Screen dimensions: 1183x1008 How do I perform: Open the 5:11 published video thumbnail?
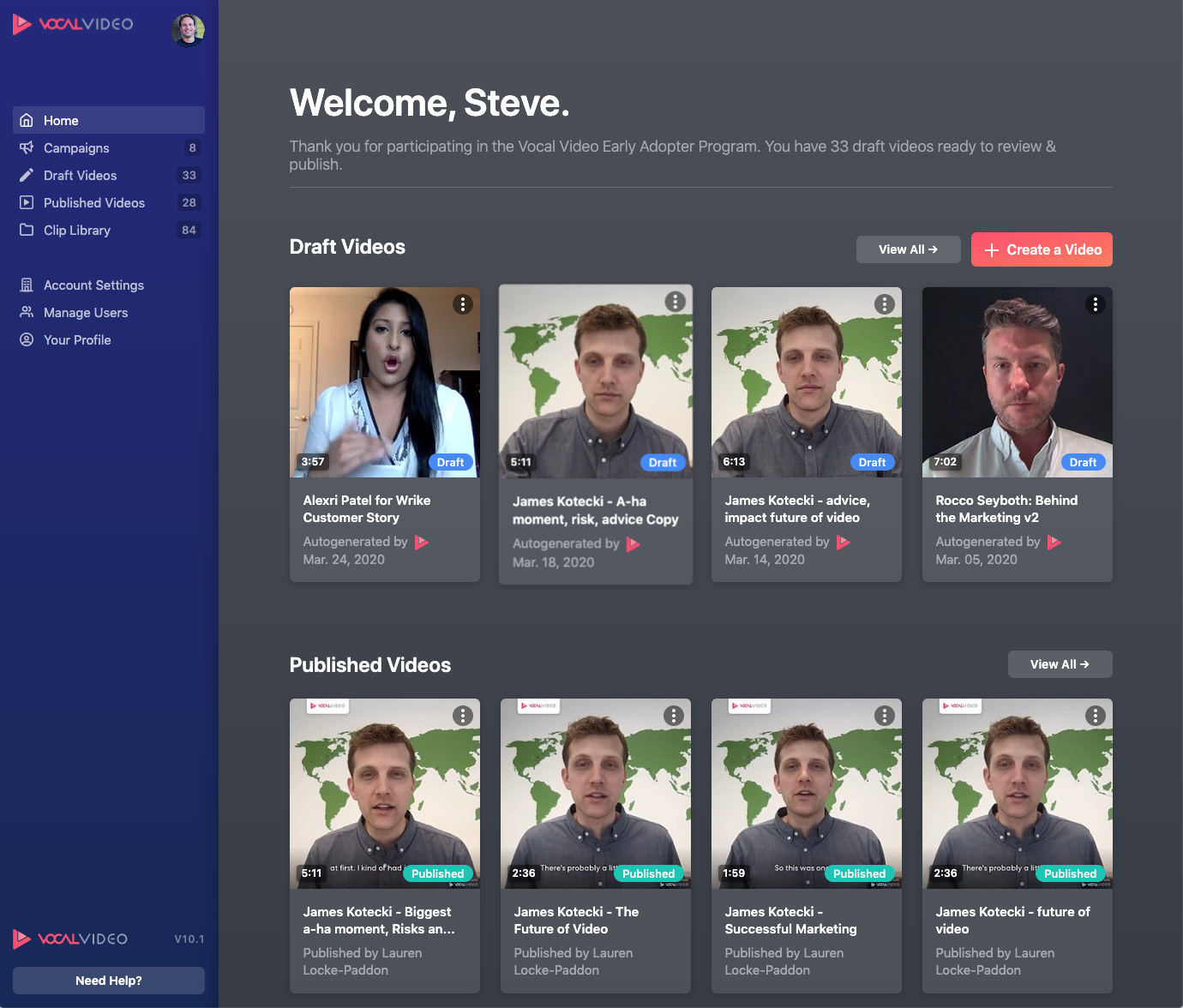click(x=385, y=794)
